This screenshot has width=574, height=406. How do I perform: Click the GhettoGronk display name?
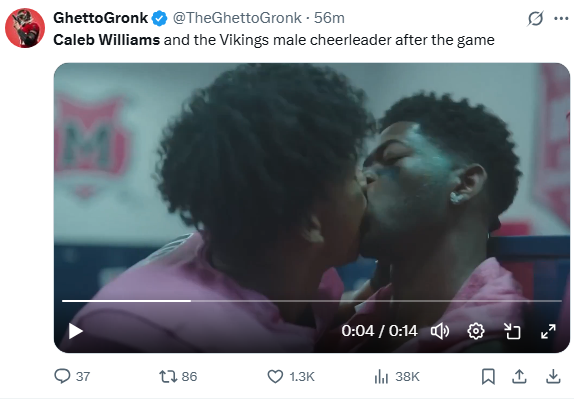[x=100, y=18]
